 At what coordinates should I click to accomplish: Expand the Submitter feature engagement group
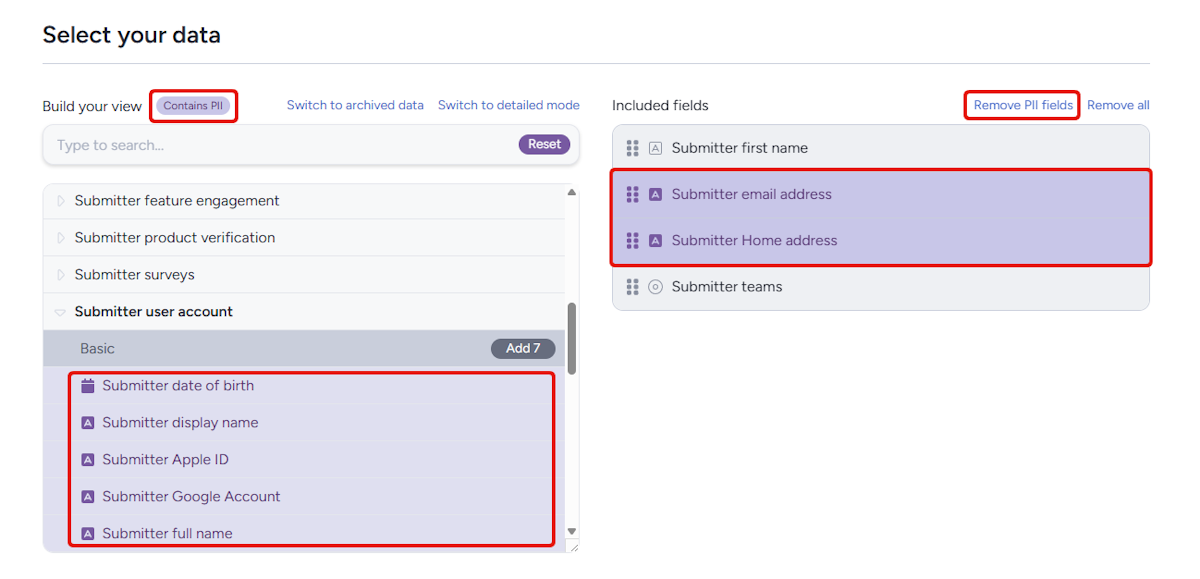tap(60, 201)
